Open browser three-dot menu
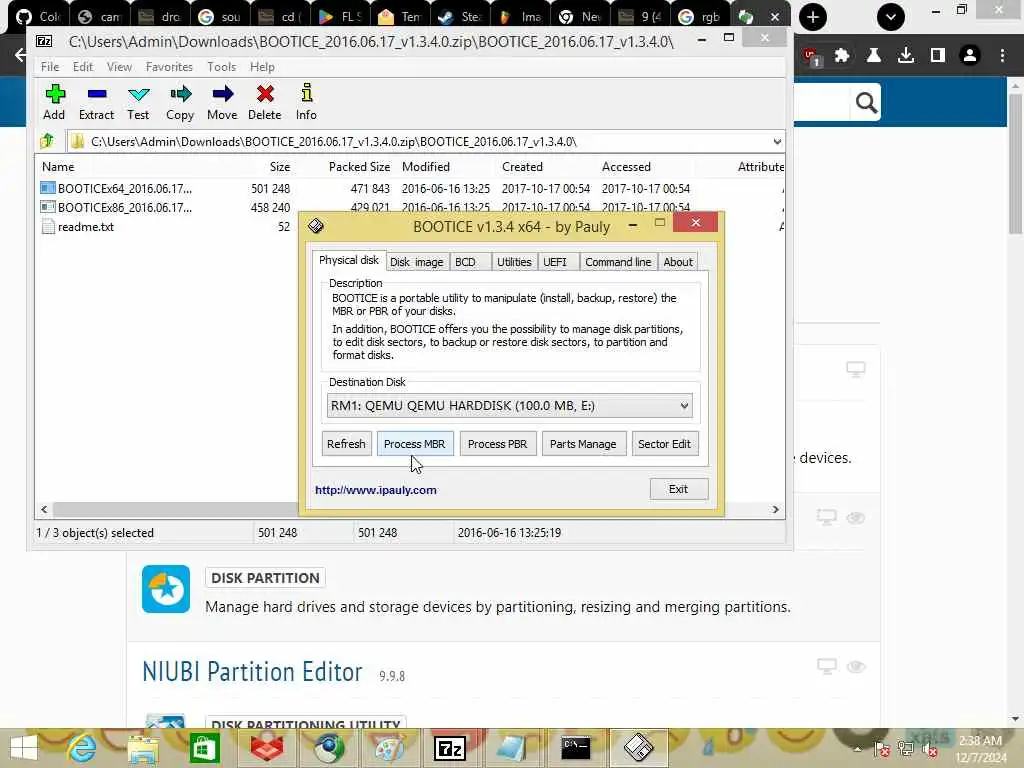The height and width of the screenshot is (768, 1024). [1002, 56]
